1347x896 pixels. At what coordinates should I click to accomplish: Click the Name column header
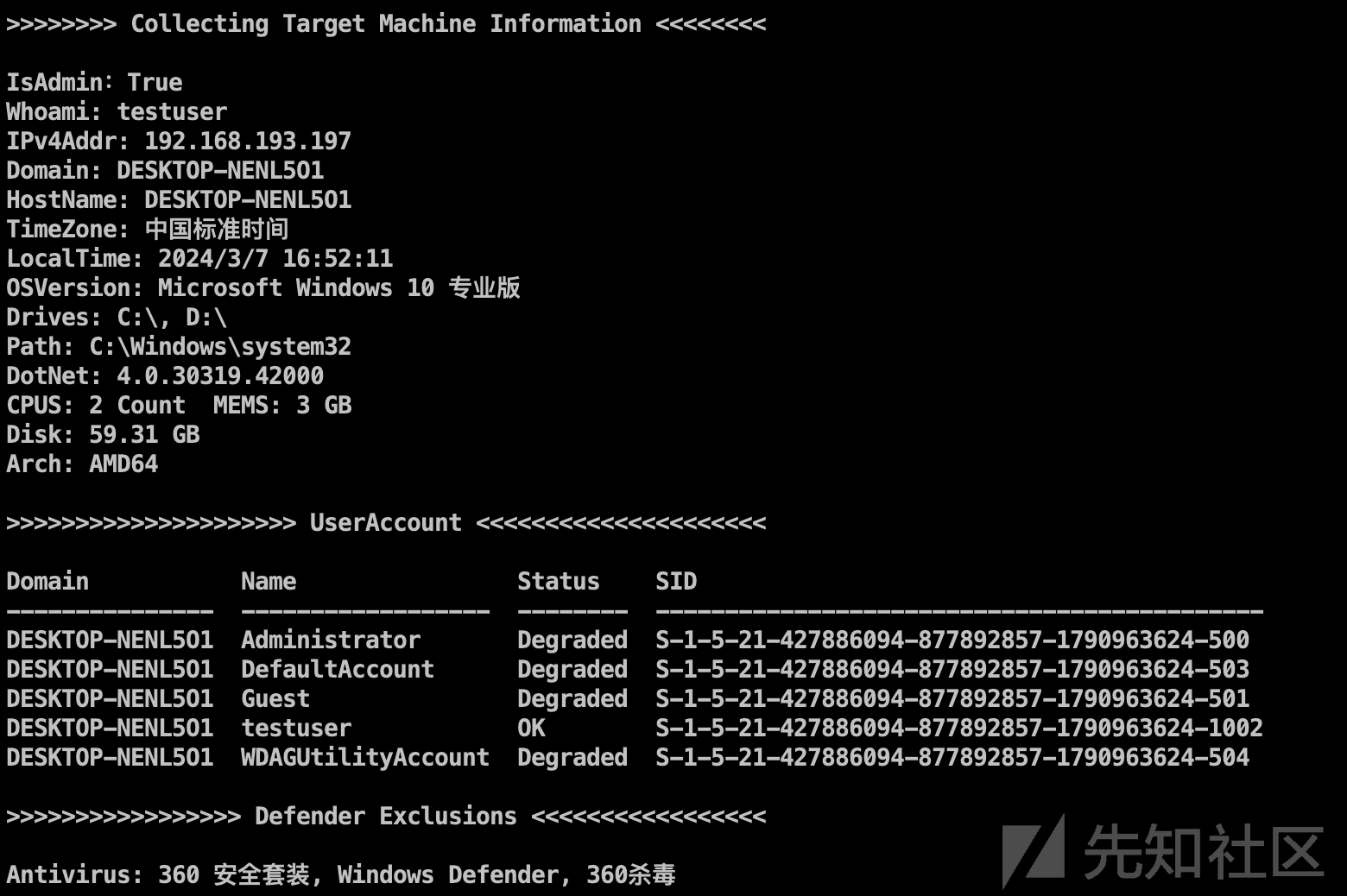pyautogui.click(x=269, y=581)
